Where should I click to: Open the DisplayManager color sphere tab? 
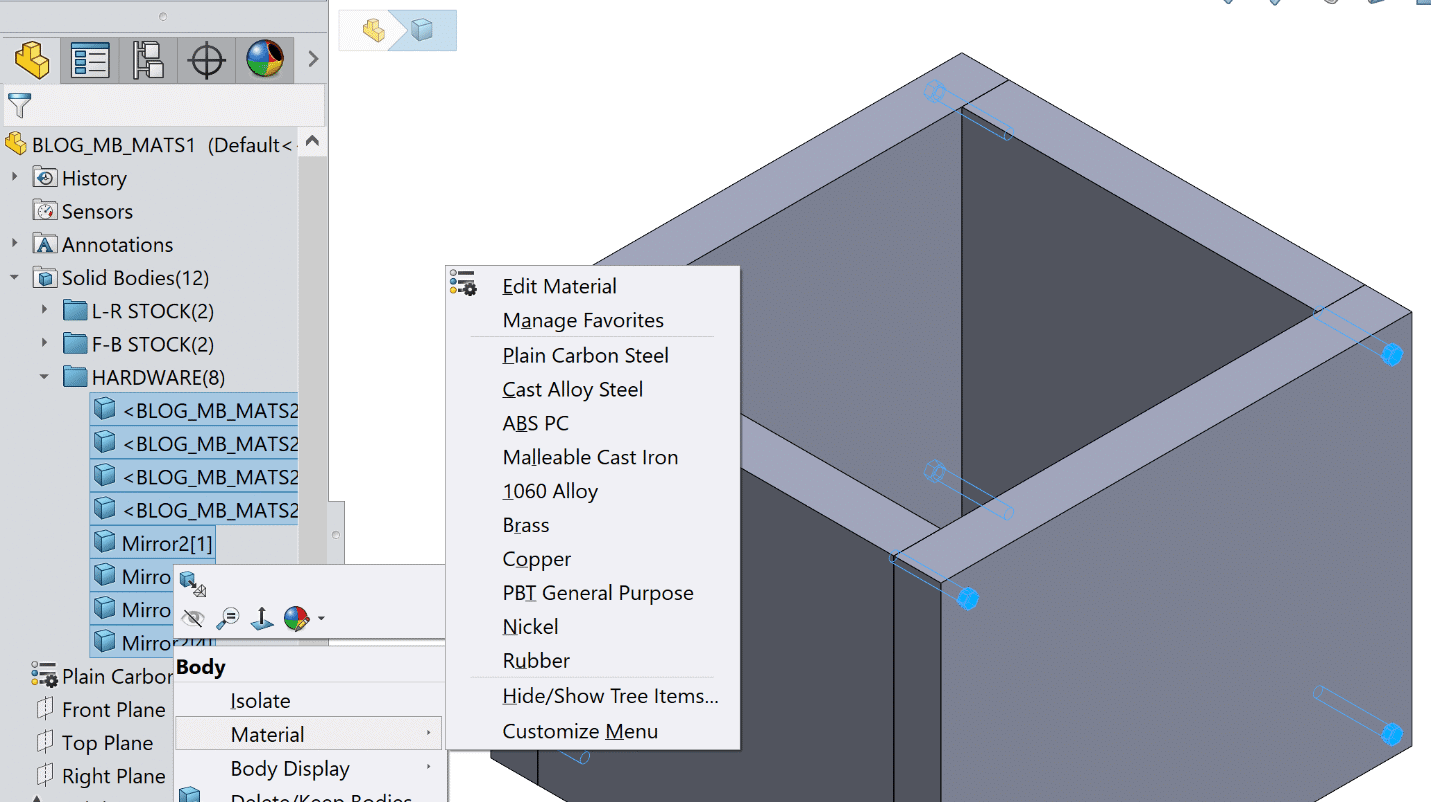265,60
